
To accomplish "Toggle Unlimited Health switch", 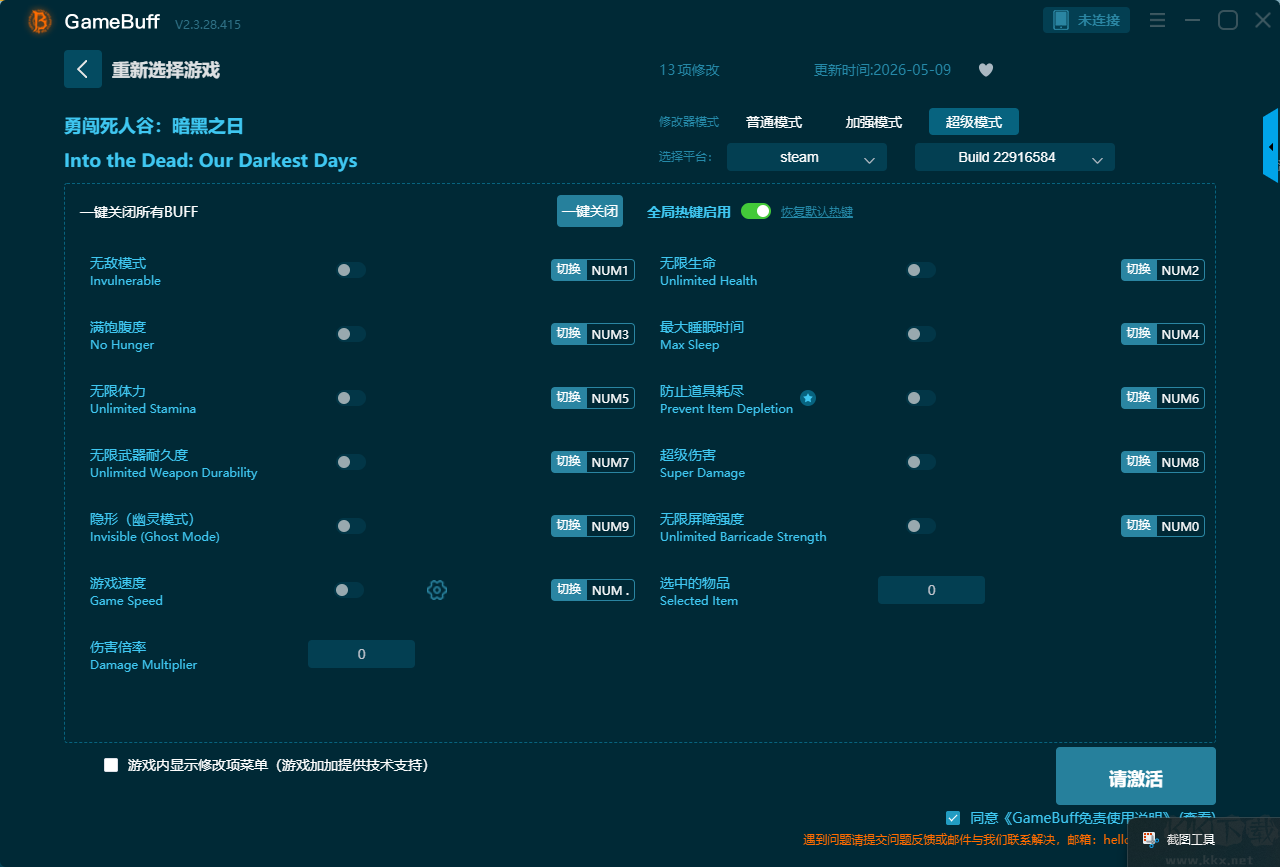I will (x=921, y=270).
